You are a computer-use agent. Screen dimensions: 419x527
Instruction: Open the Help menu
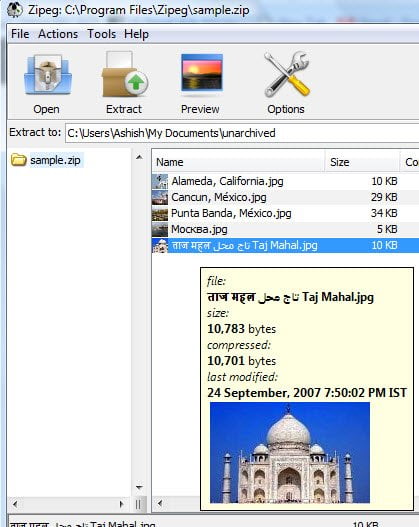point(136,34)
